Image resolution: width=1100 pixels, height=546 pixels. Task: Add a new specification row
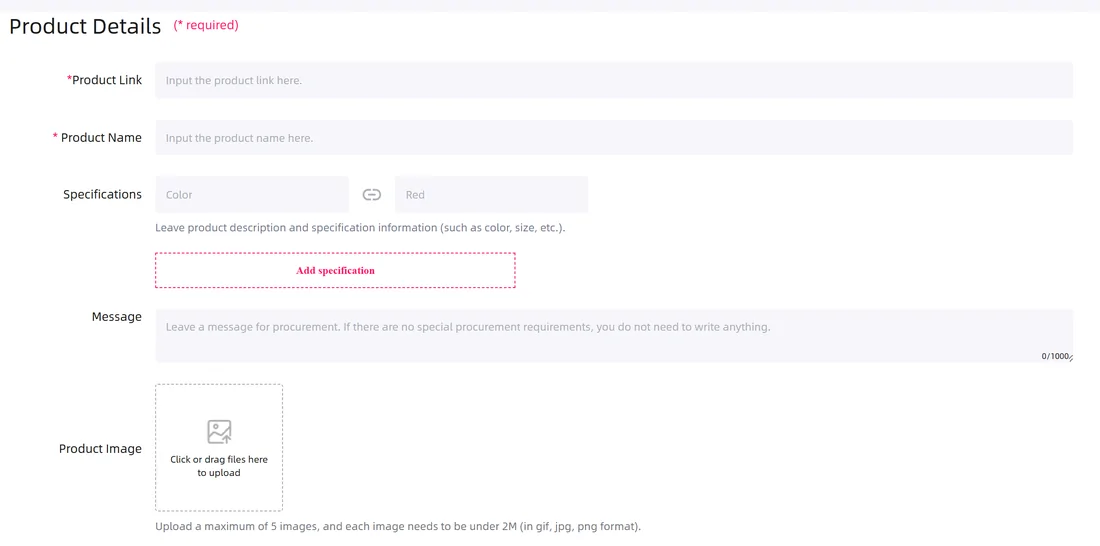point(335,270)
